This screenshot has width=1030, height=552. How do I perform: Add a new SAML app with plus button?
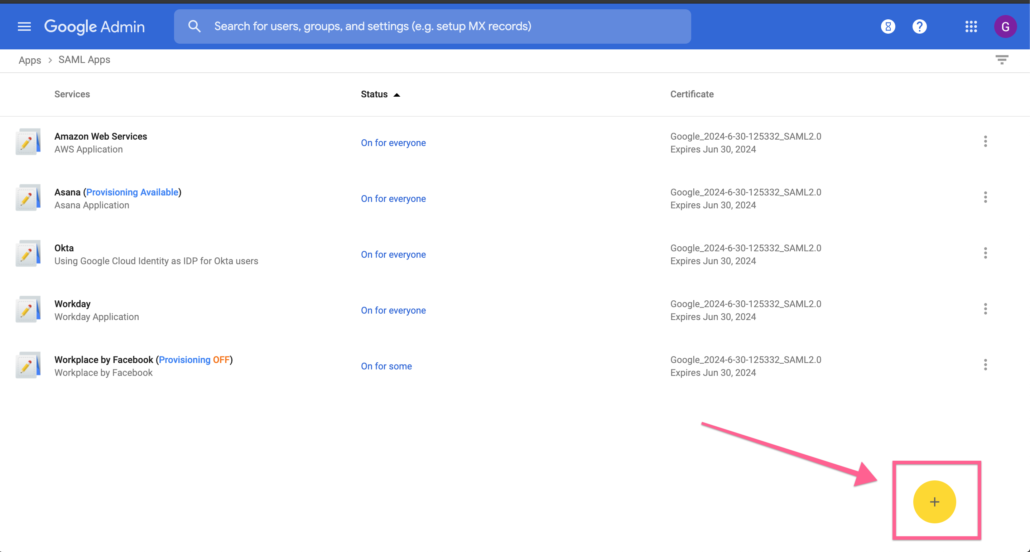934,502
